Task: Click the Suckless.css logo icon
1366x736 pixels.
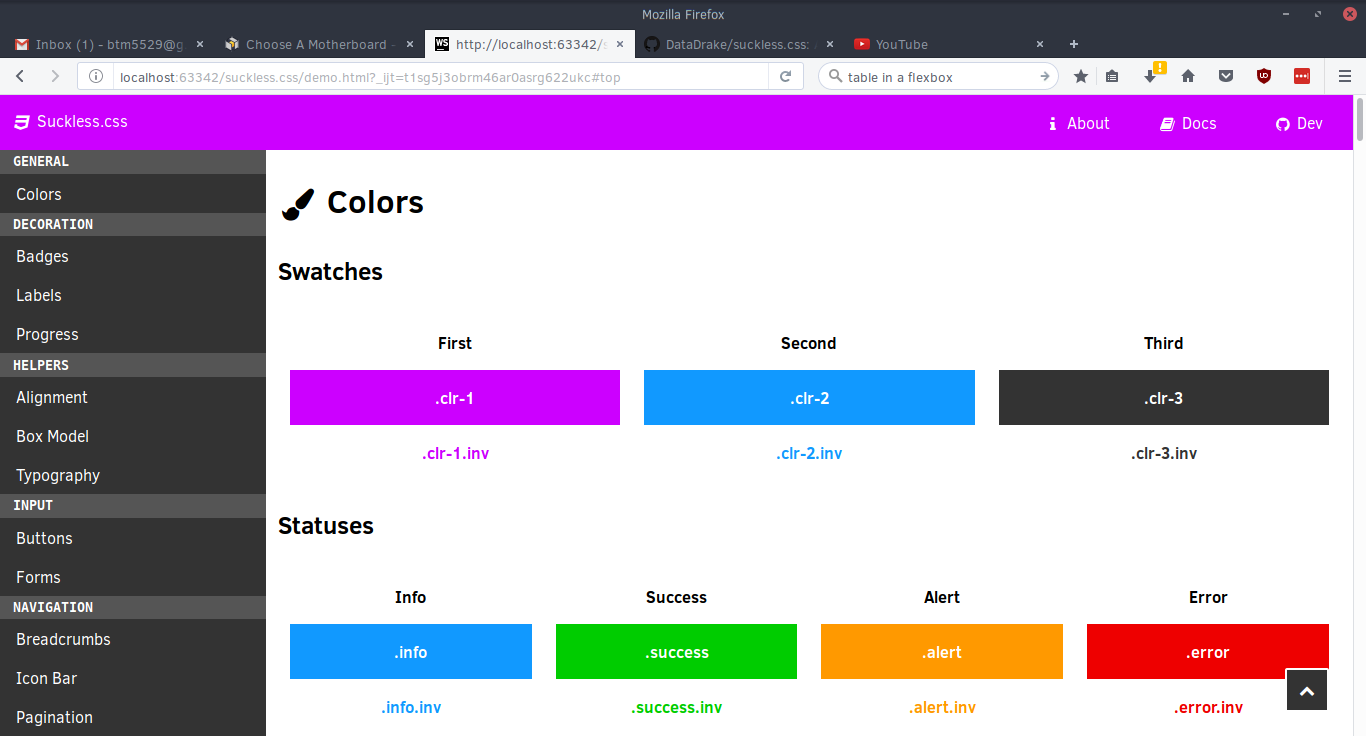Action: tap(21, 122)
